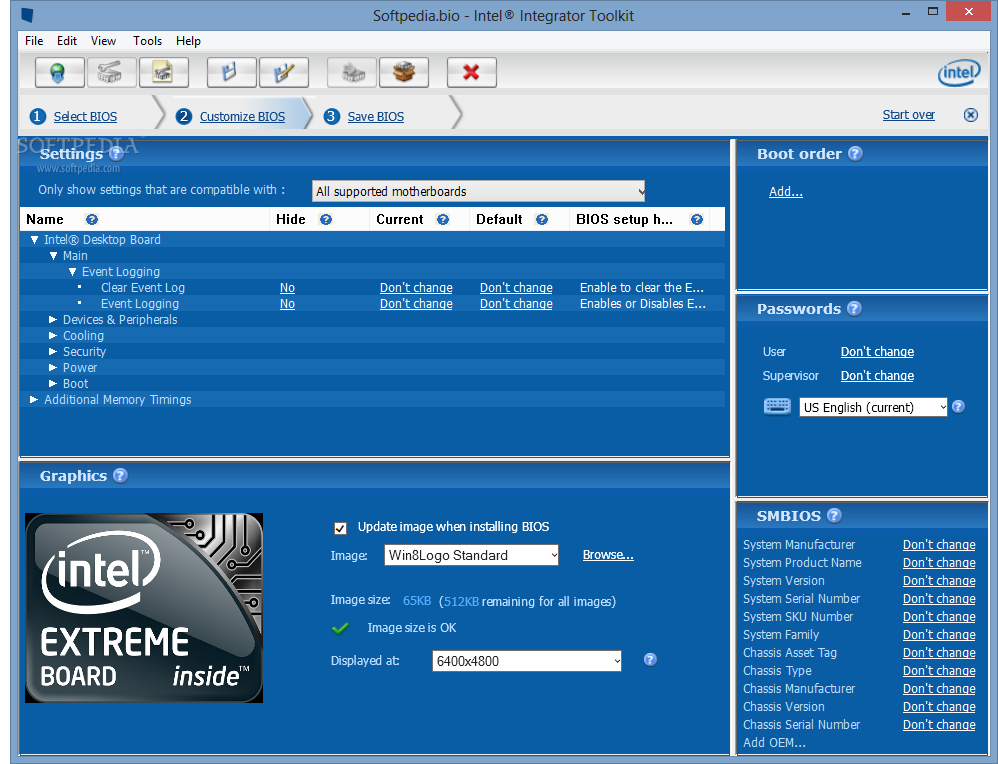The image size is (998, 764).
Task: Click the floppy with pencil toolbar button
Action: point(283,72)
